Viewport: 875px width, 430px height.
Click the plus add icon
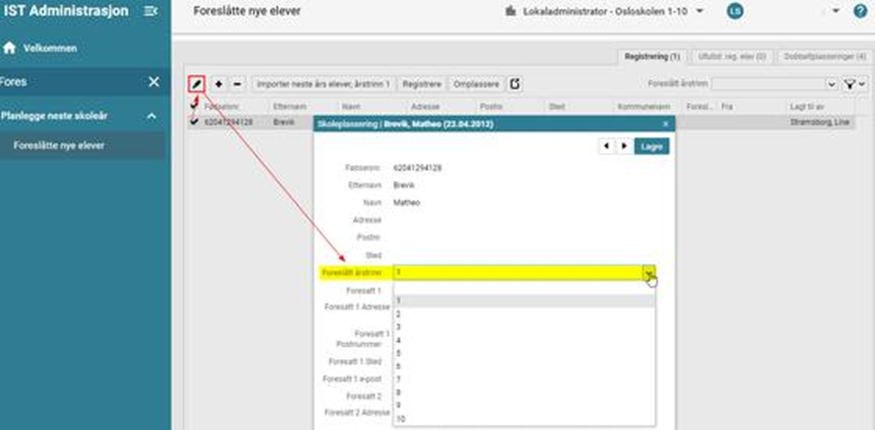click(x=219, y=84)
